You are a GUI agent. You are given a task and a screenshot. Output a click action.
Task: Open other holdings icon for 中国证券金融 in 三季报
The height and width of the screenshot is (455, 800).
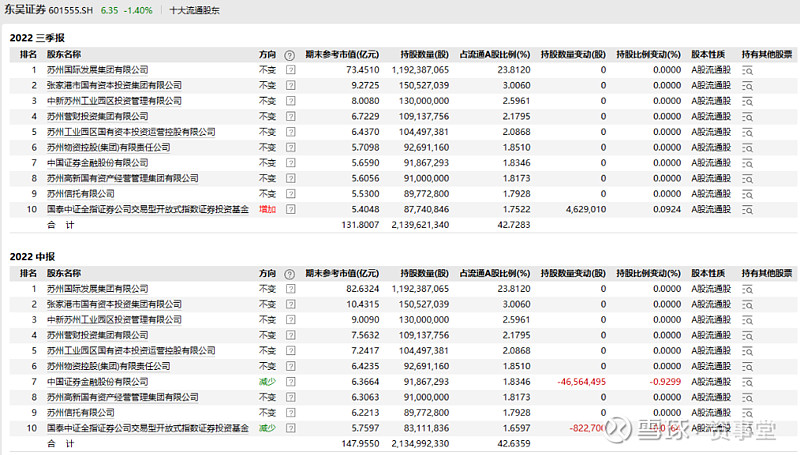point(747,163)
